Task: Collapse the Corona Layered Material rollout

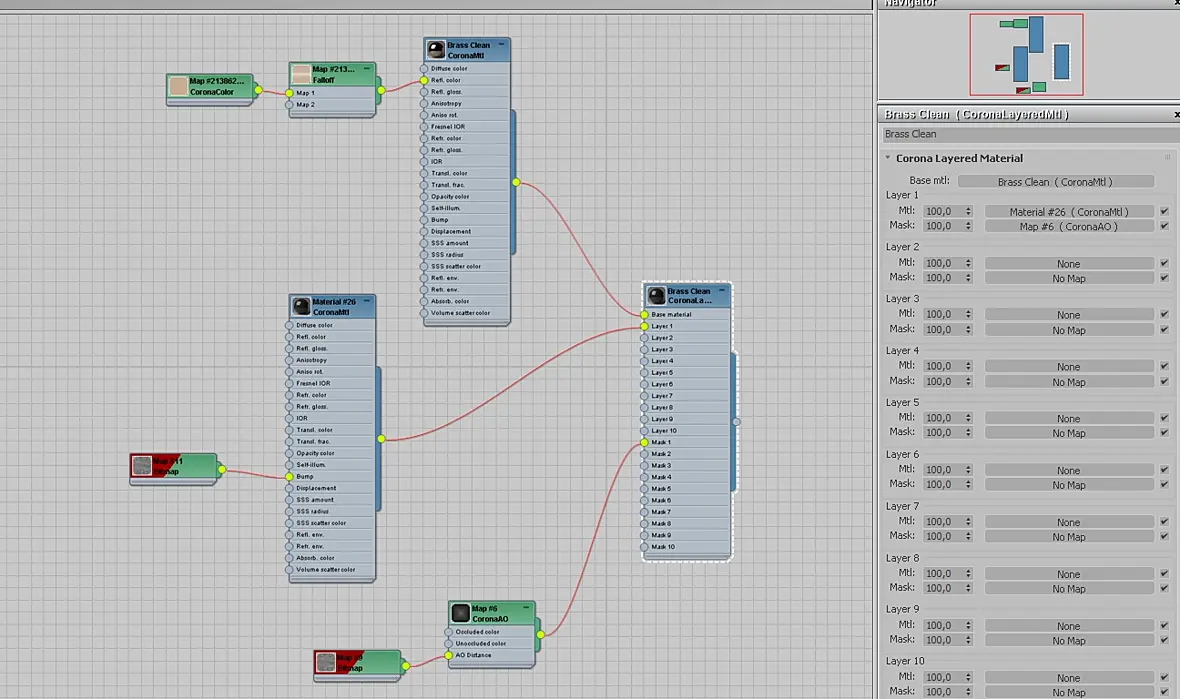Action: tap(888, 158)
